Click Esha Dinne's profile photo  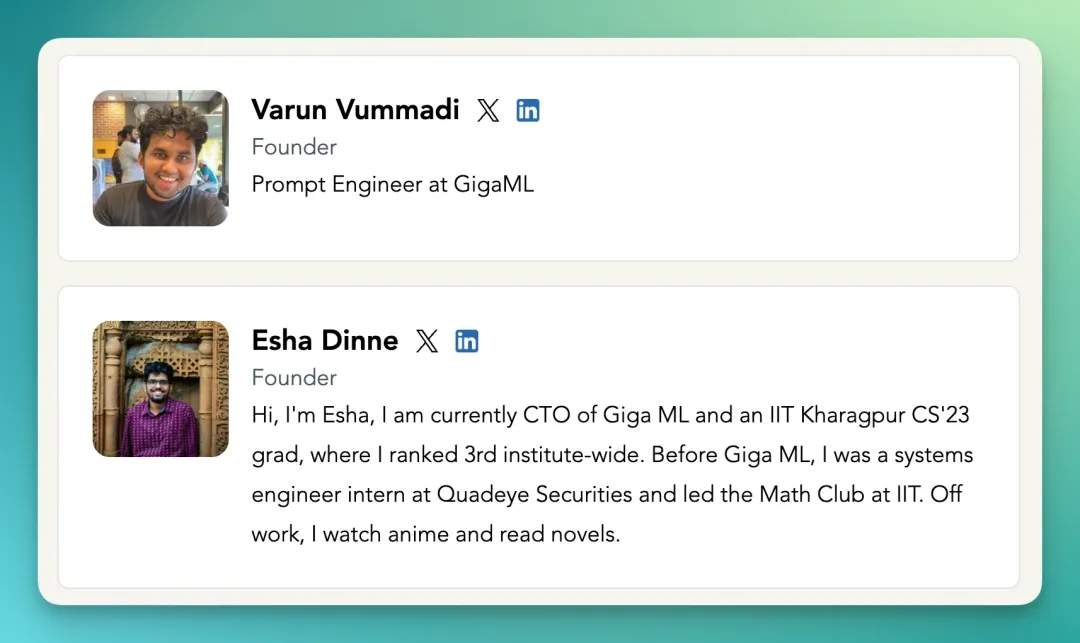tap(161, 389)
